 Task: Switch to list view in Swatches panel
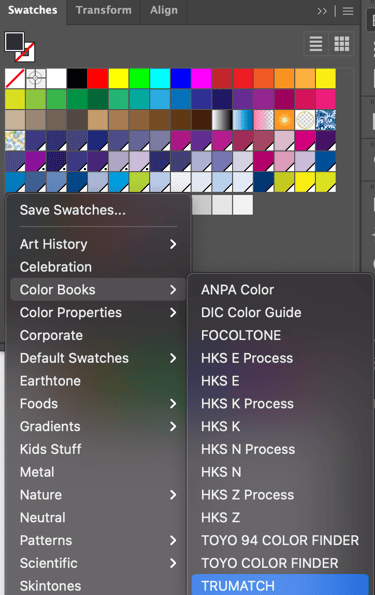point(316,44)
